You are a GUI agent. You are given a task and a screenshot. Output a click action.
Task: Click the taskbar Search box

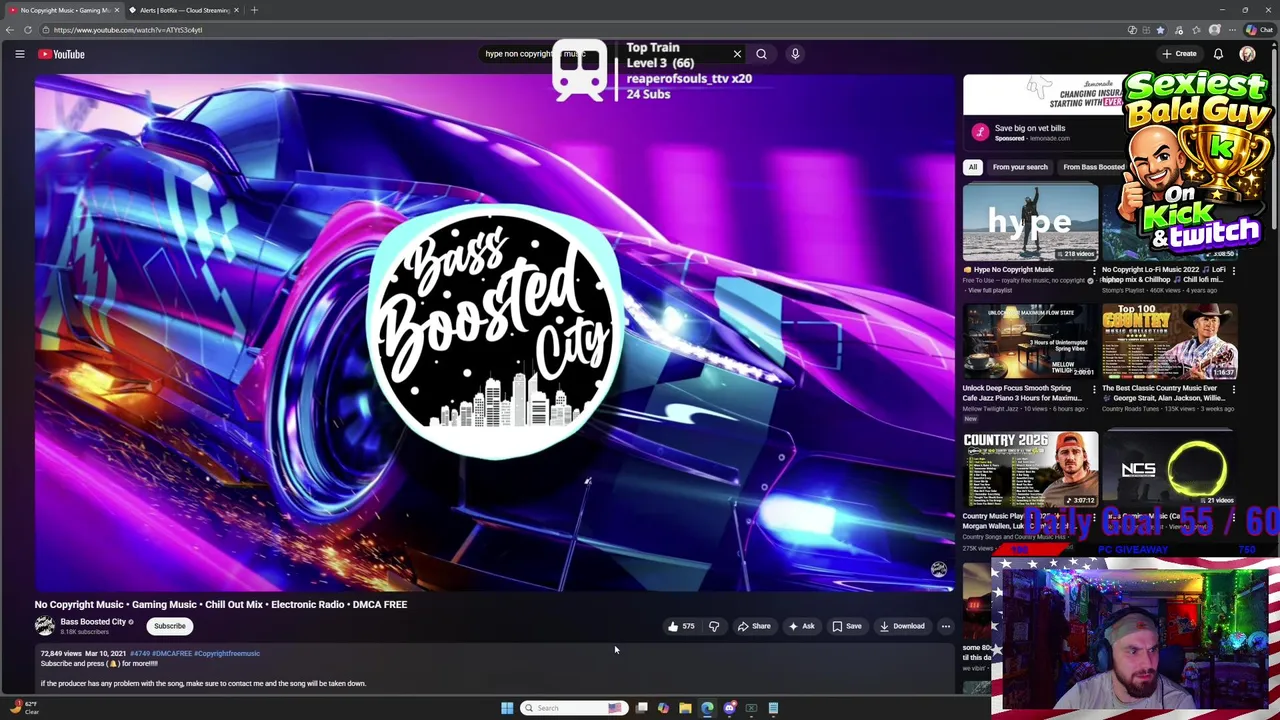575,708
